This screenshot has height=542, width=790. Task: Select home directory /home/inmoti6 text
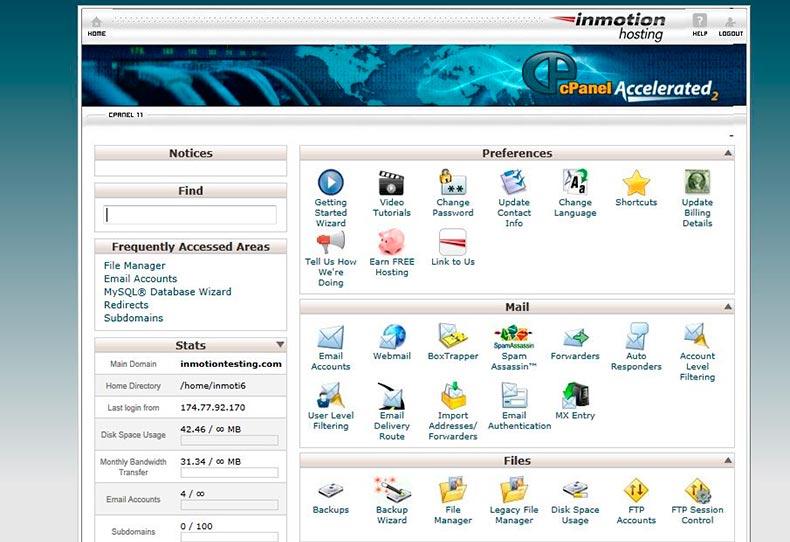pyautogui.click(x=213, y=386)
